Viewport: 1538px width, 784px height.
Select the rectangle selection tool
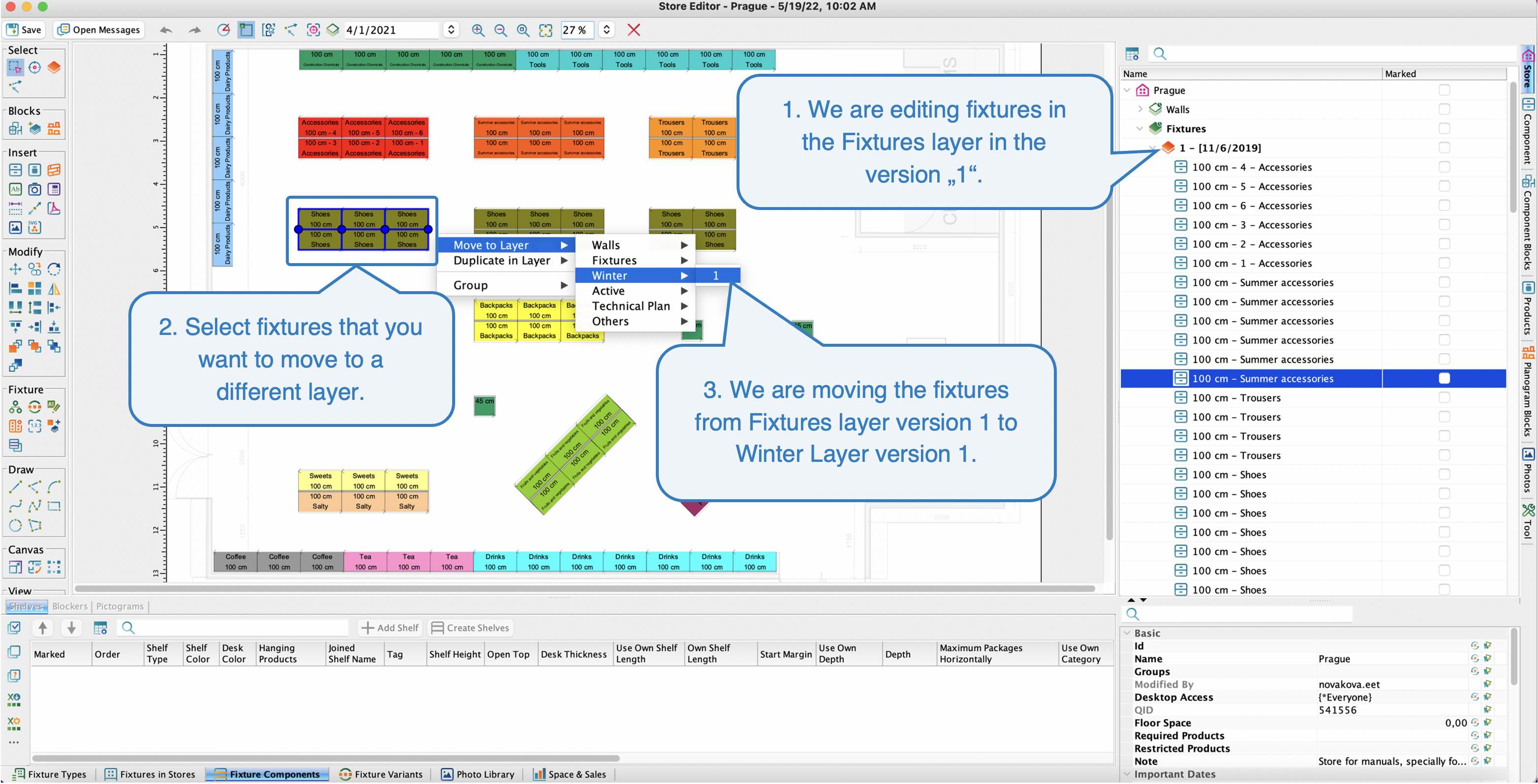(x=15, y=67)
